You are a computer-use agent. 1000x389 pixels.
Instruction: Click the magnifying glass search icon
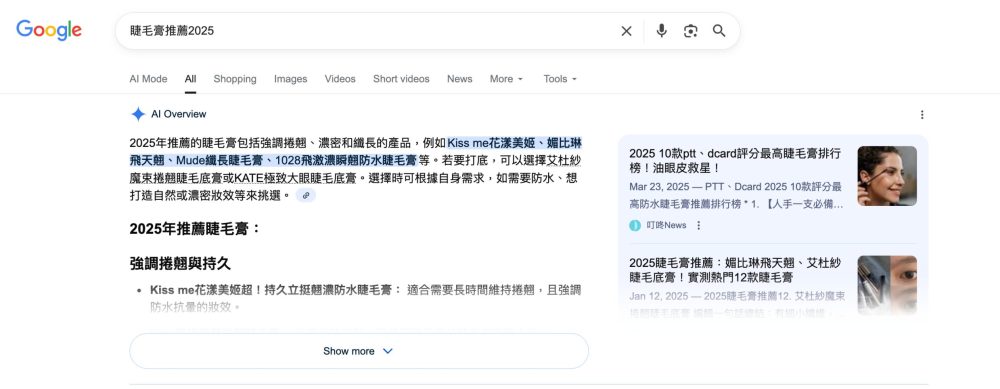[x=719, y=31]
